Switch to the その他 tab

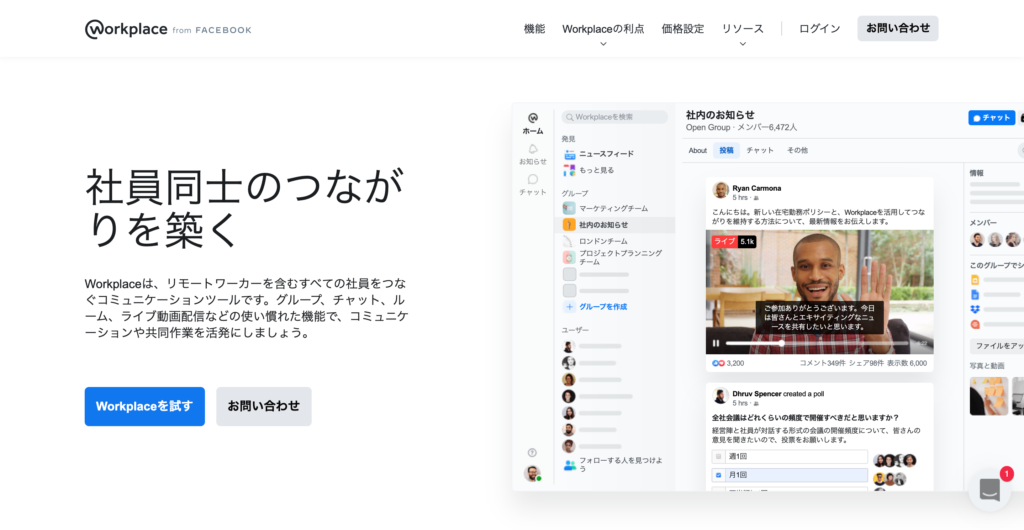(x=797, y=151)
